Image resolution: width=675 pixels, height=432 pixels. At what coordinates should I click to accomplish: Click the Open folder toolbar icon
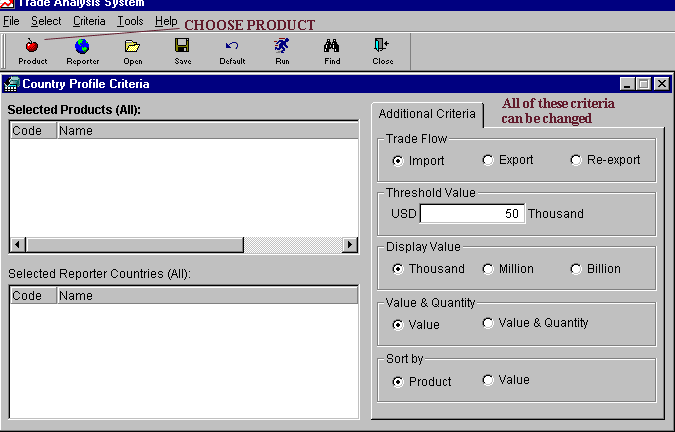click(x=132, y=46)
